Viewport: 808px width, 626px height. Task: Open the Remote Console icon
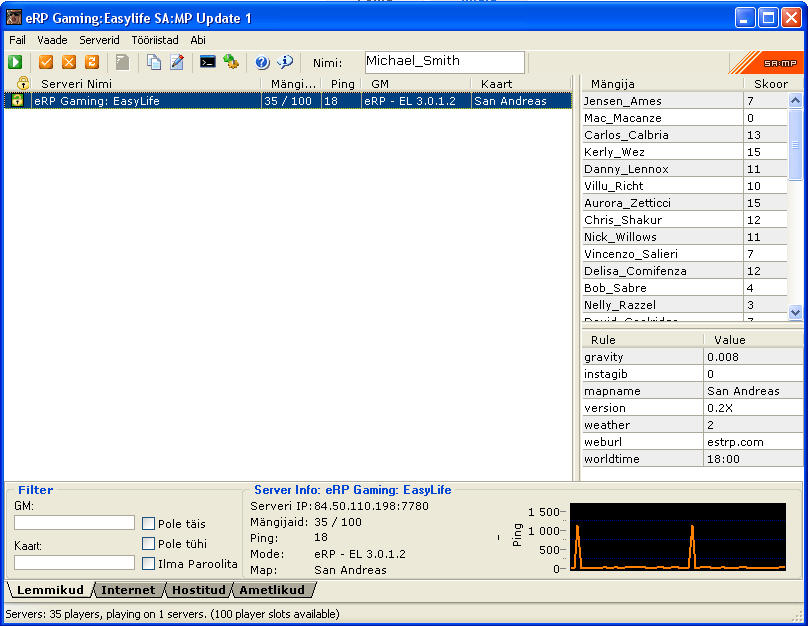pos(208,62)
